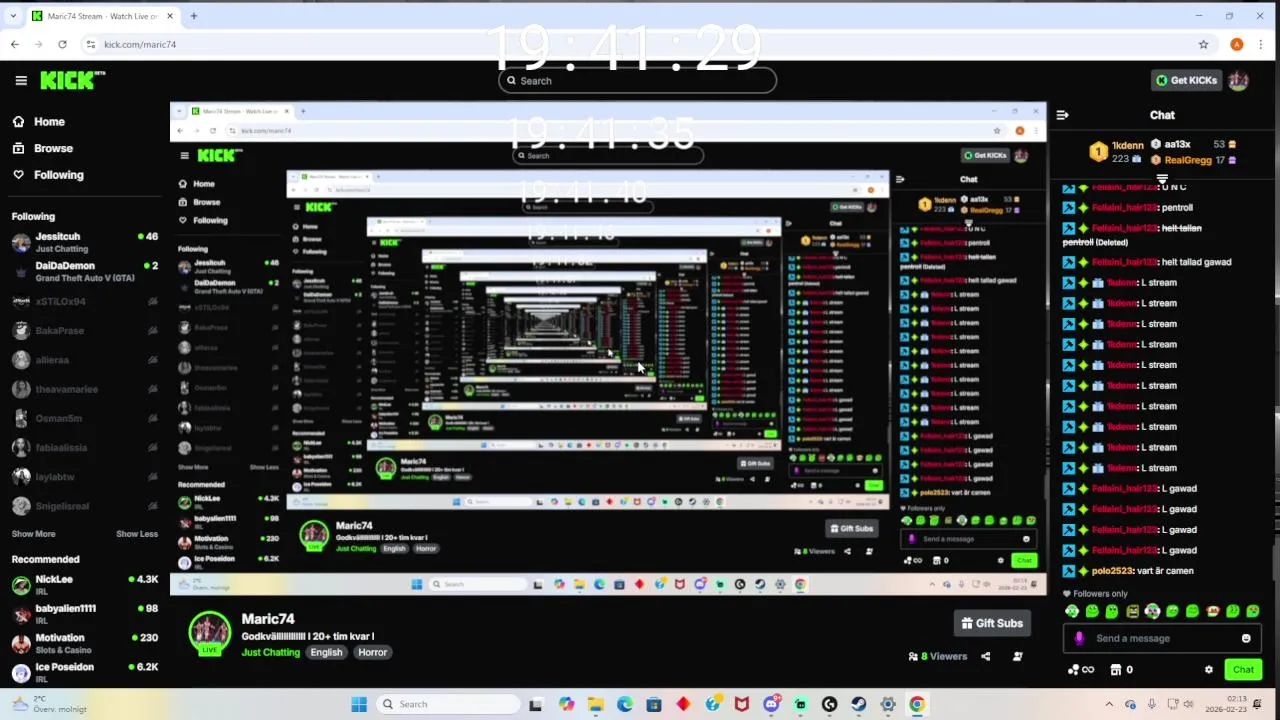
Task: Bookmark page with star icon
Action: point(1203,44)
